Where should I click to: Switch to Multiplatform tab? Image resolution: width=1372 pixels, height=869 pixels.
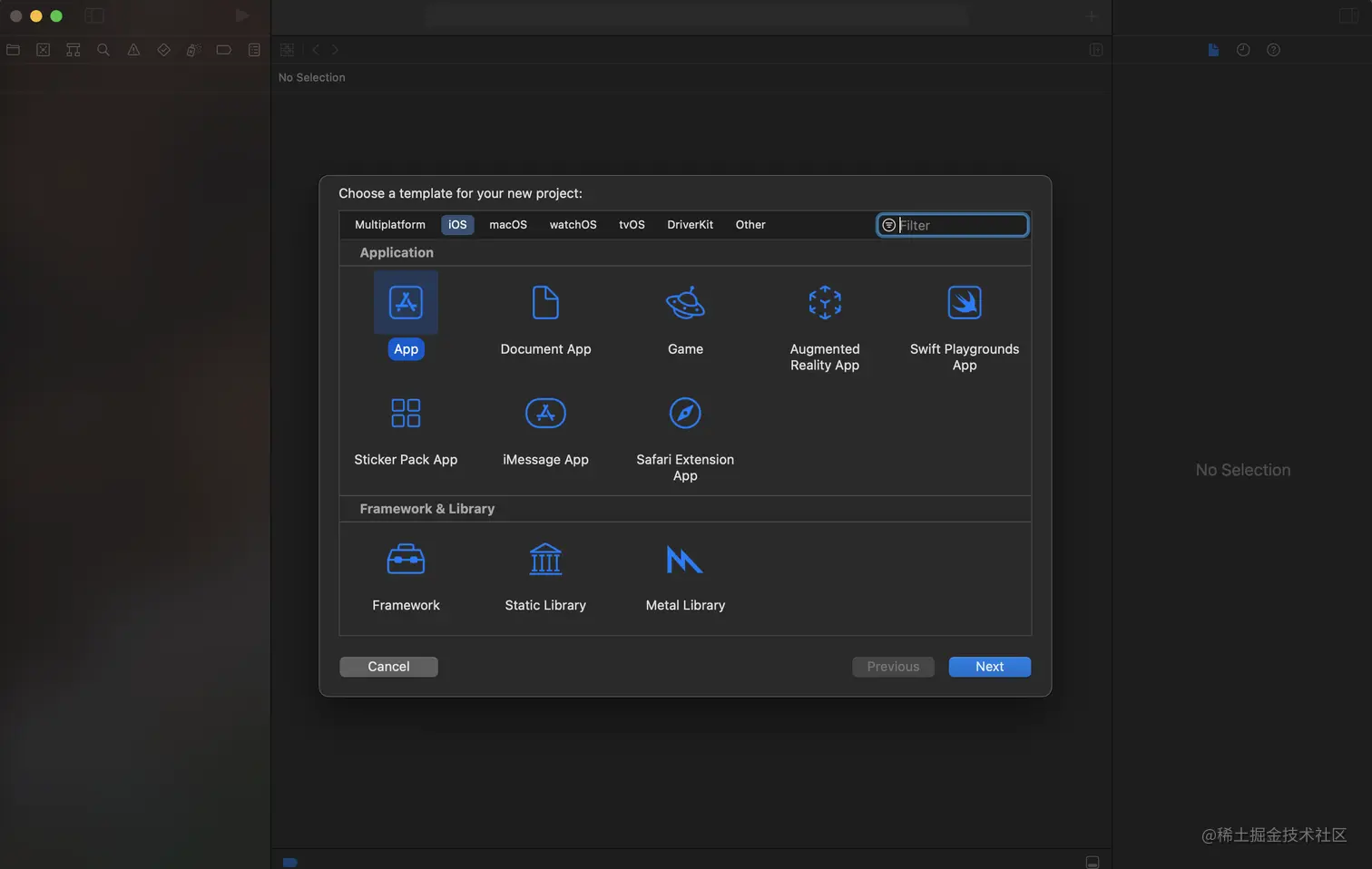[389, 225]
